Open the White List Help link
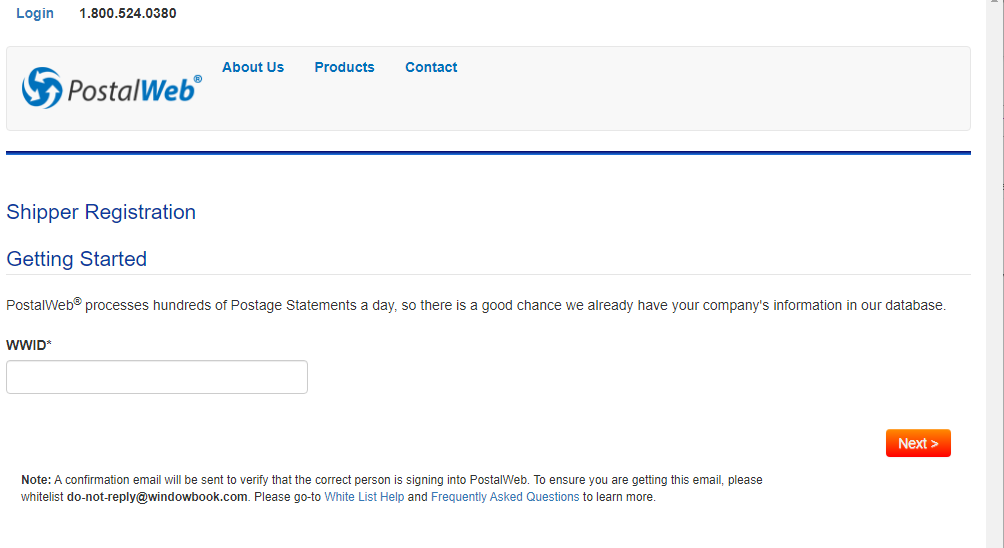The height and width of the screenshot is (548, 1004). click(x=364, y=497)
